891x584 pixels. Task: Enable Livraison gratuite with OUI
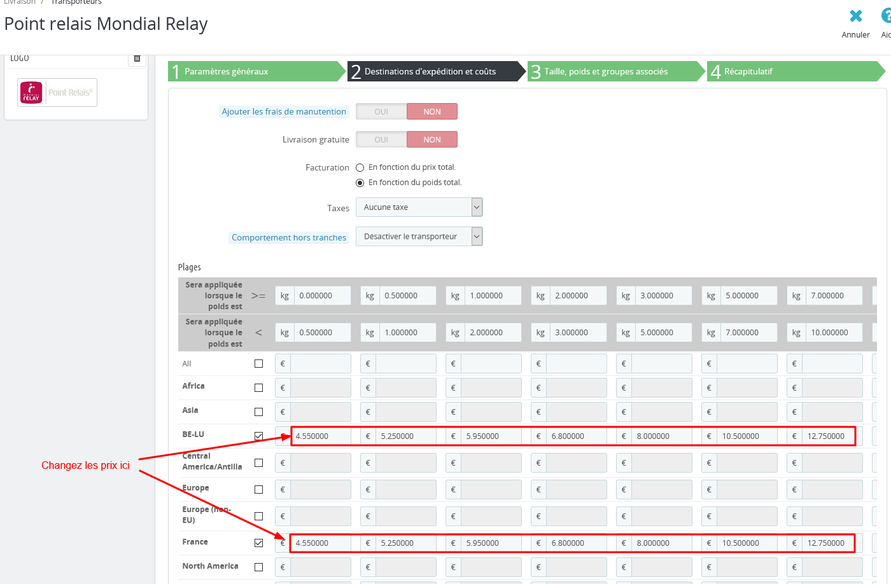tap(381, 140)
